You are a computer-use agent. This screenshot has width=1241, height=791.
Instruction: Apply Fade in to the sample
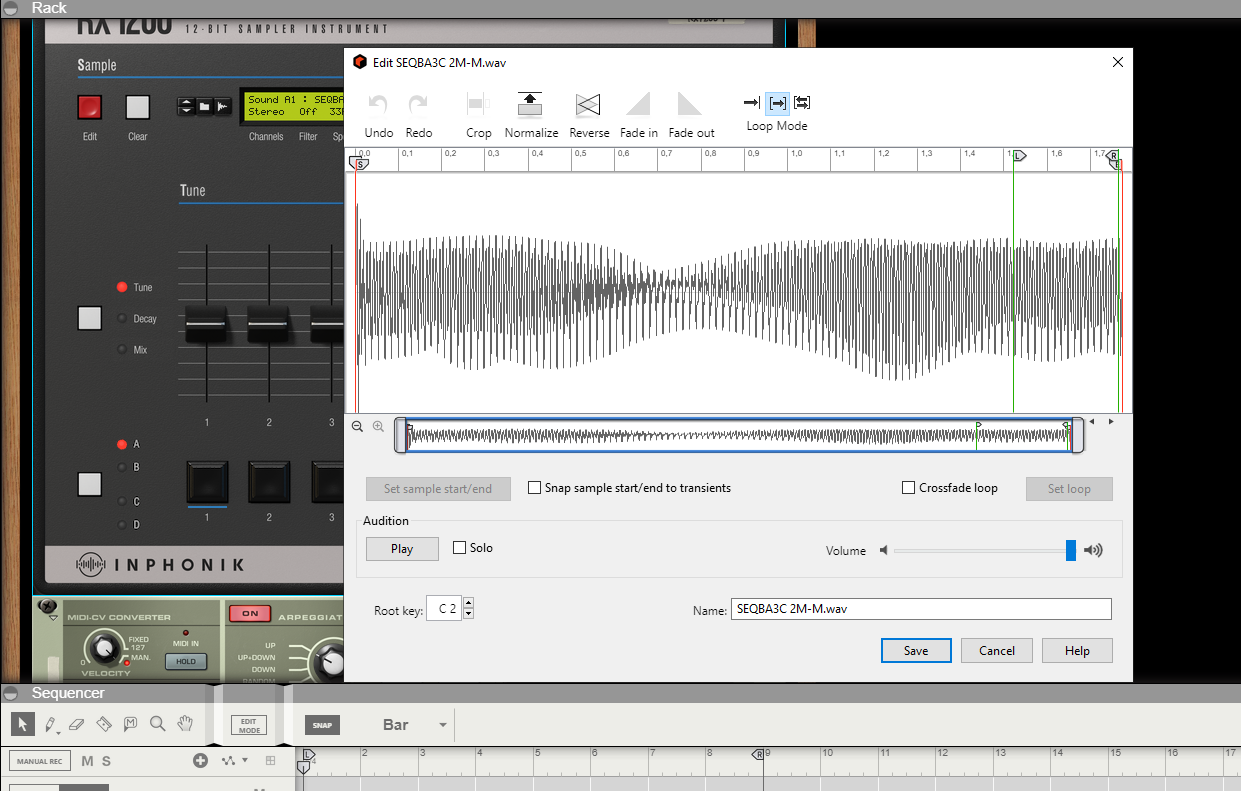click(x=638, y=104)
